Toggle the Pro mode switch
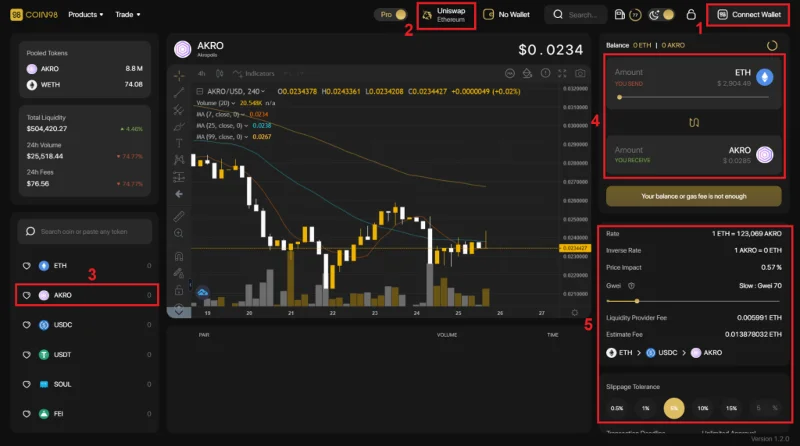Viewport: 800px width, 446px height. click(x=391, y=14)
